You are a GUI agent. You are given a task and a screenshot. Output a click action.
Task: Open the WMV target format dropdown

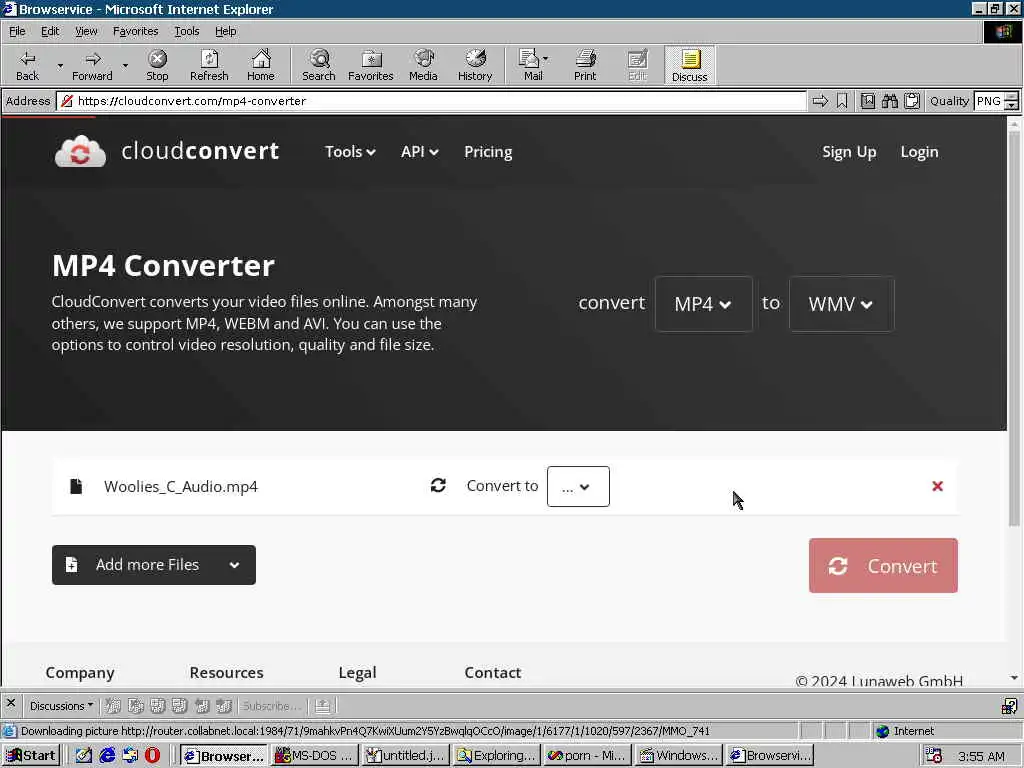pos(841,304)
